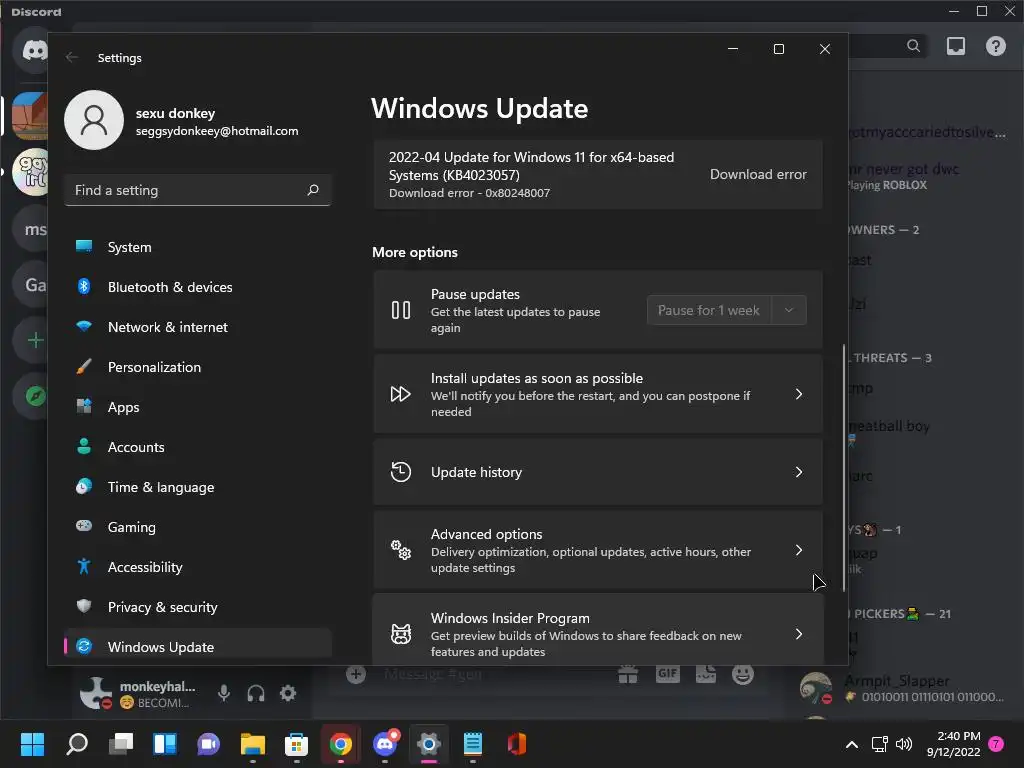This screenshot has width=1024, height=768.
Task: Click the Pause for 1 week button
Action: click(709, 310)
